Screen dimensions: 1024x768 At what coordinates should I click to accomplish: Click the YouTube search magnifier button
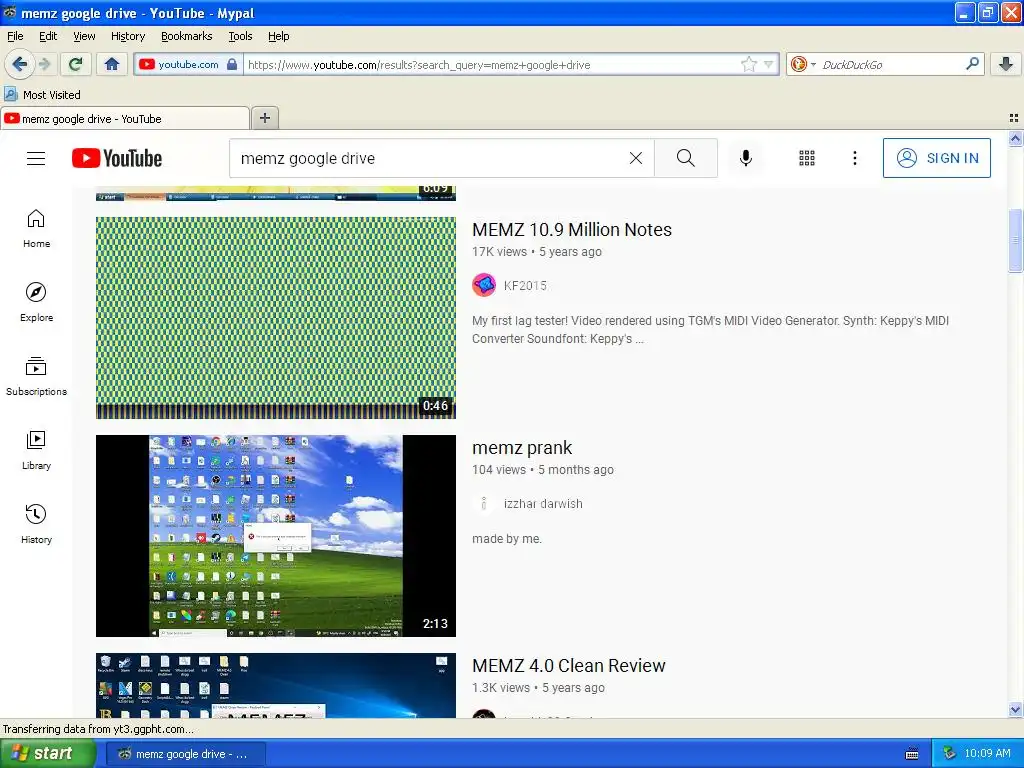pos(686,158)
